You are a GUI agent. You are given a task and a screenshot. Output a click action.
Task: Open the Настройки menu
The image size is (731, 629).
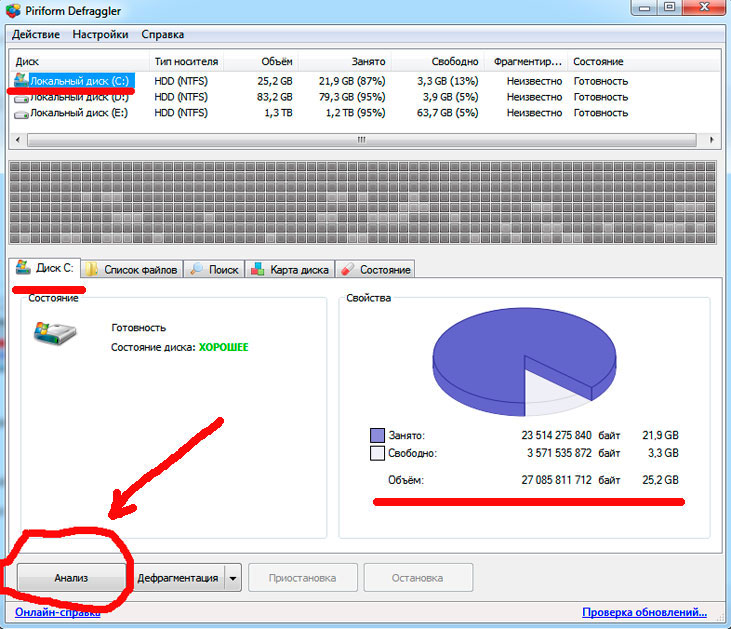coord(100,35)
